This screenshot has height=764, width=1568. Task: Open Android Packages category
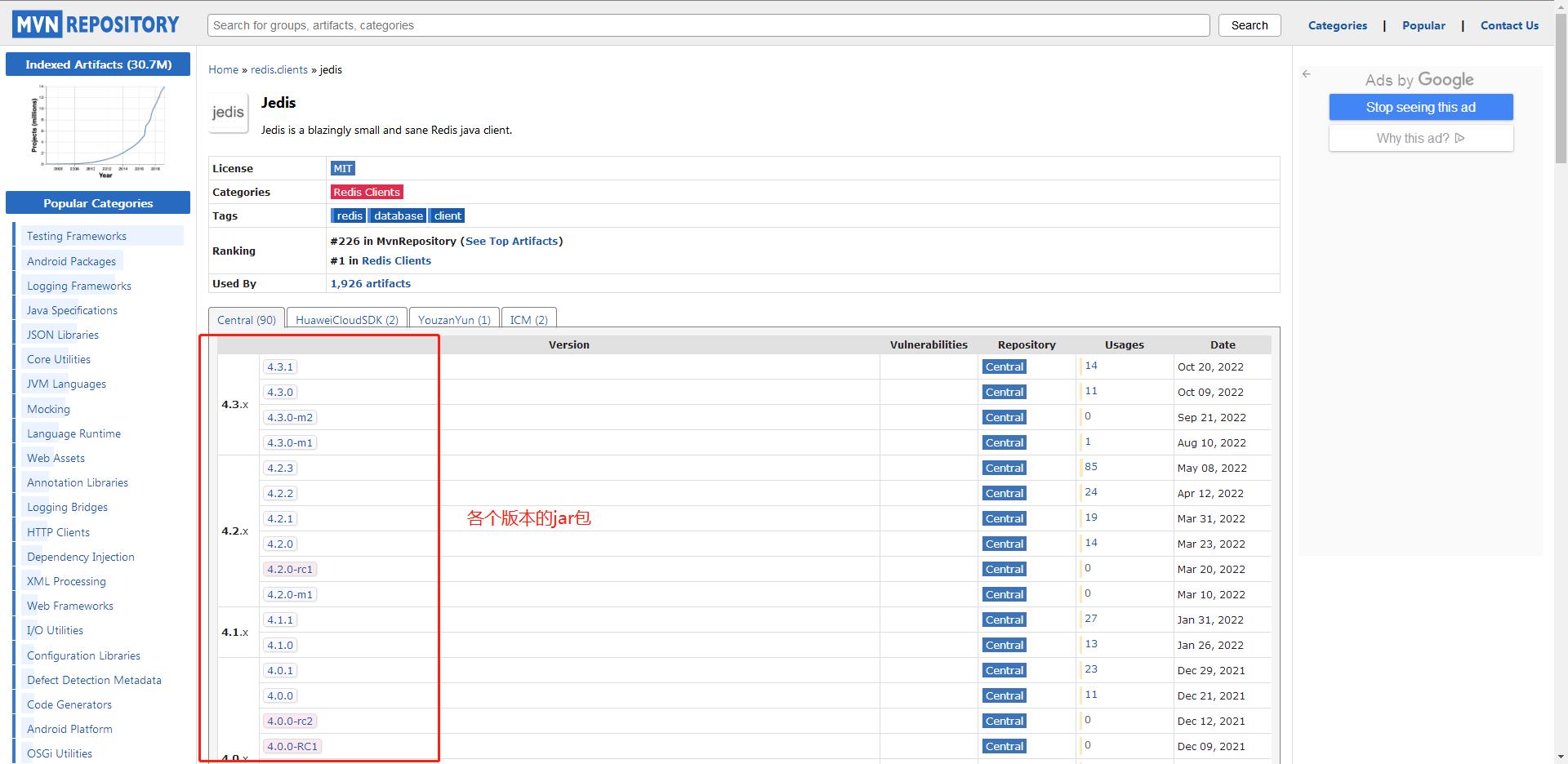click(71, 261)
